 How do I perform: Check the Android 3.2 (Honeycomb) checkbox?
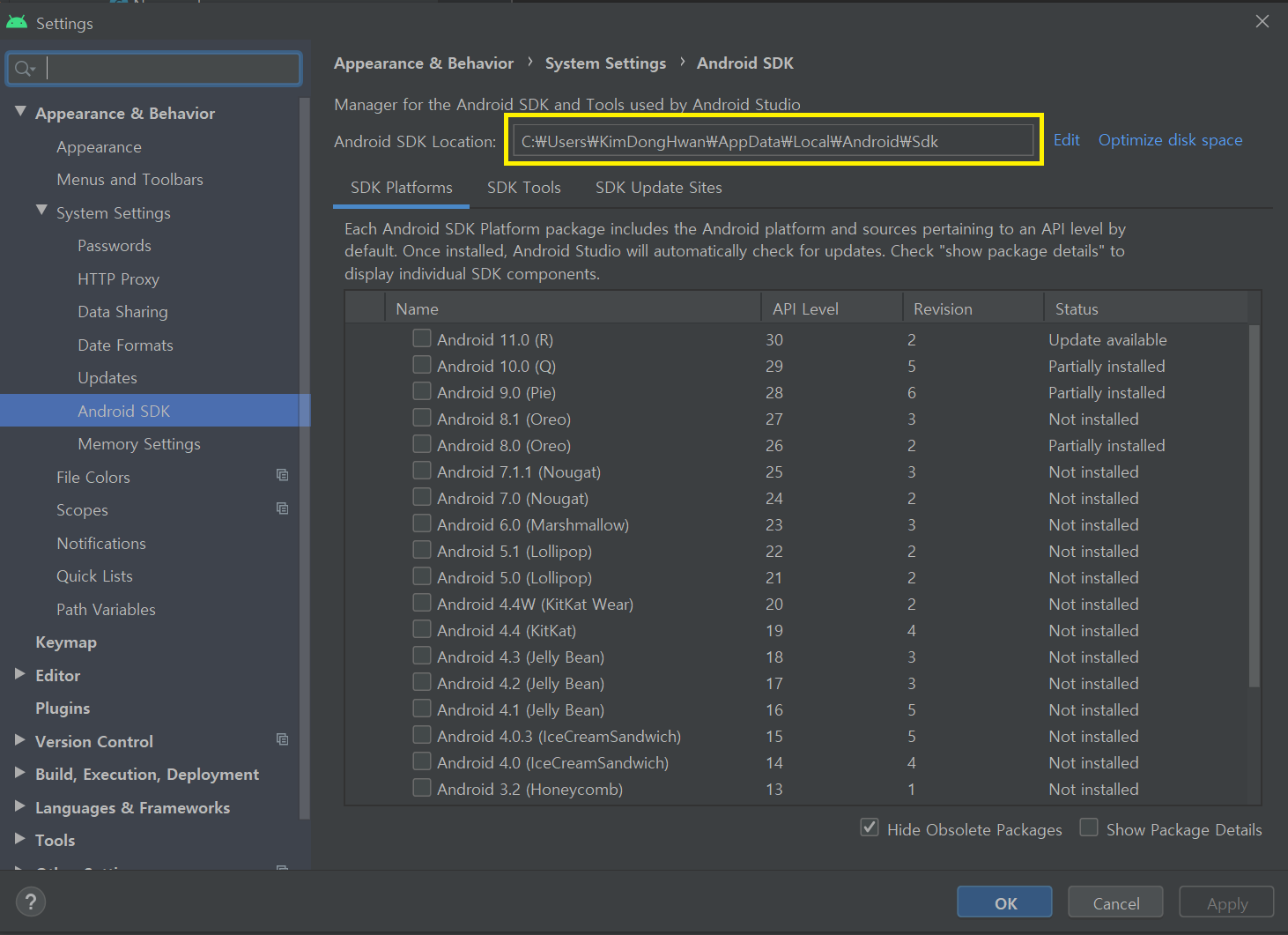tap(422, 788)
